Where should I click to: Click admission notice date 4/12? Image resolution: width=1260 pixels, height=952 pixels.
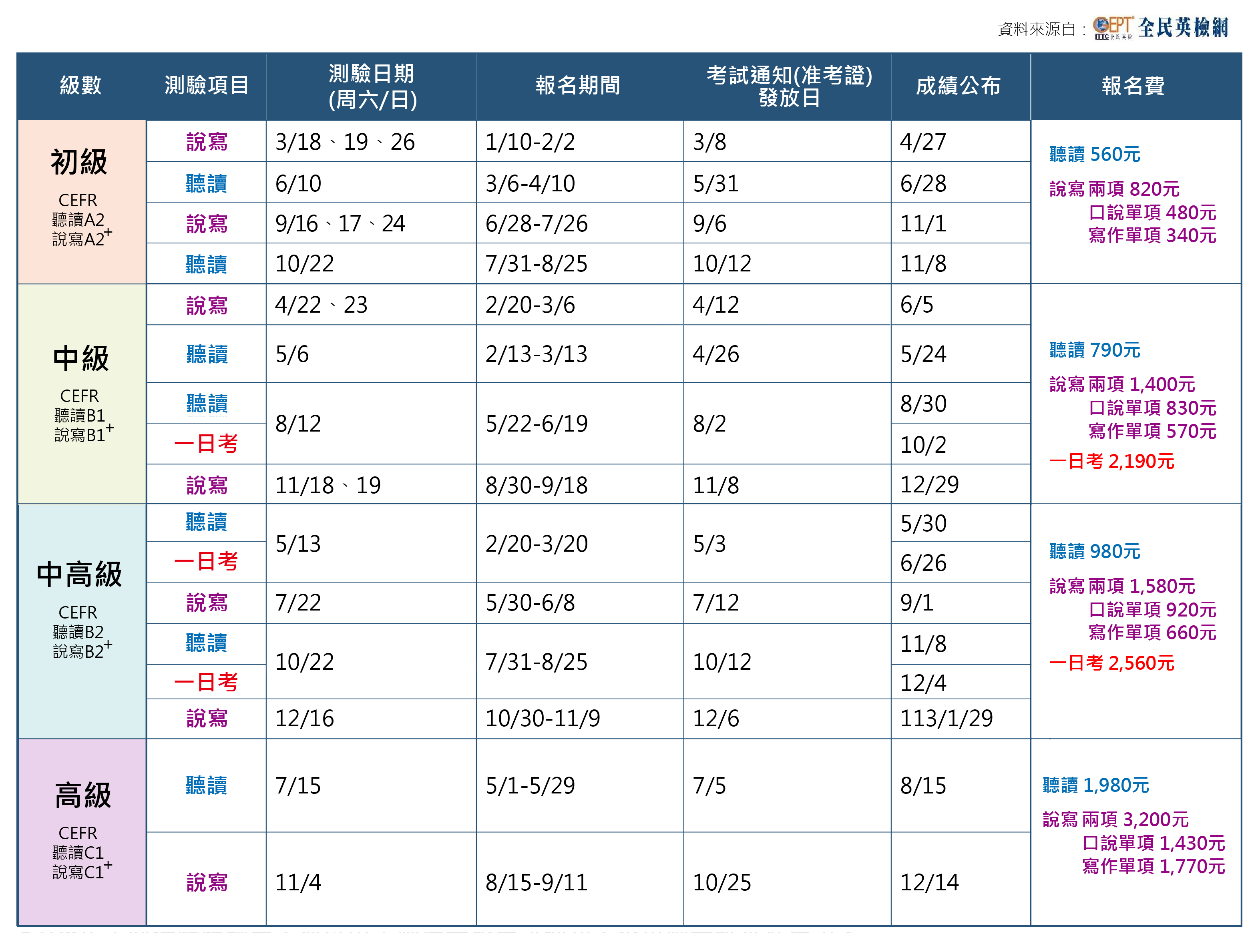pos(715,305)
